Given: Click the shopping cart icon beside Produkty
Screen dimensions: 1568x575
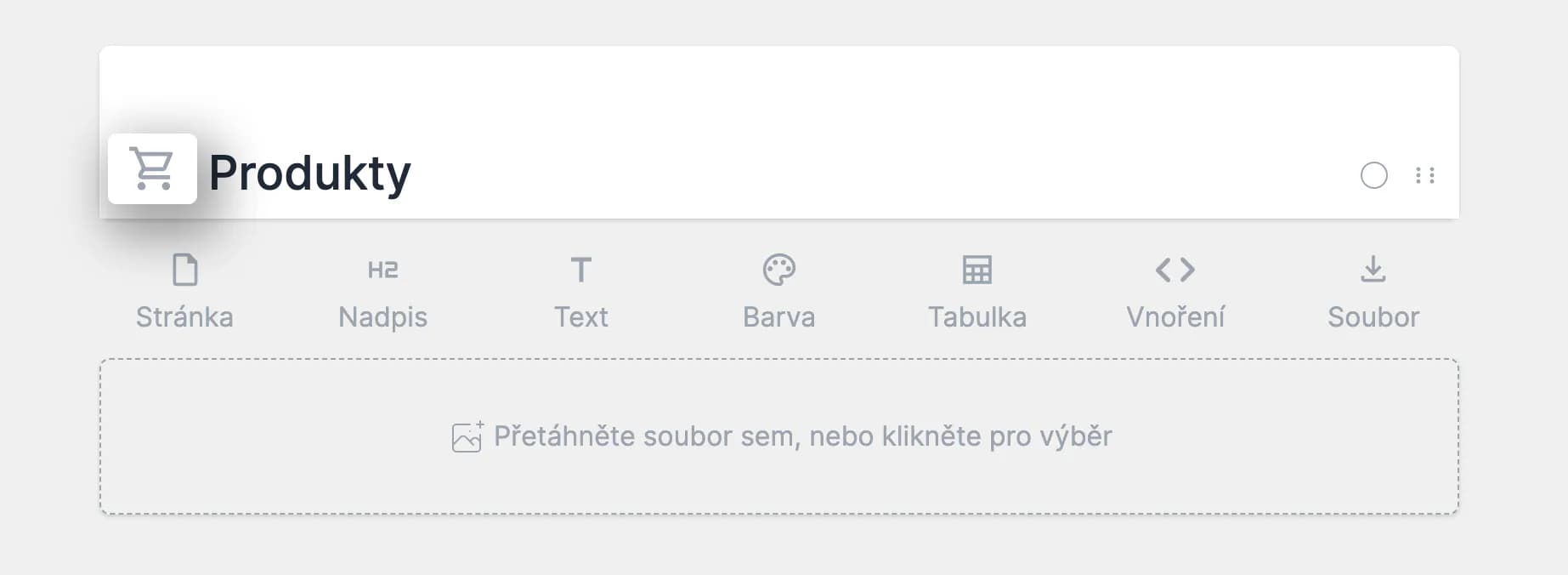Looking at the screenshot, I should (152, 168).
